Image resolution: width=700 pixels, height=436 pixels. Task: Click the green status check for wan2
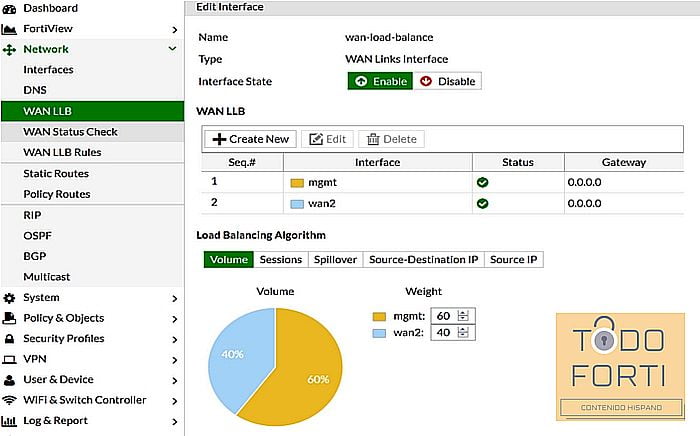click(x=482, y=203)
